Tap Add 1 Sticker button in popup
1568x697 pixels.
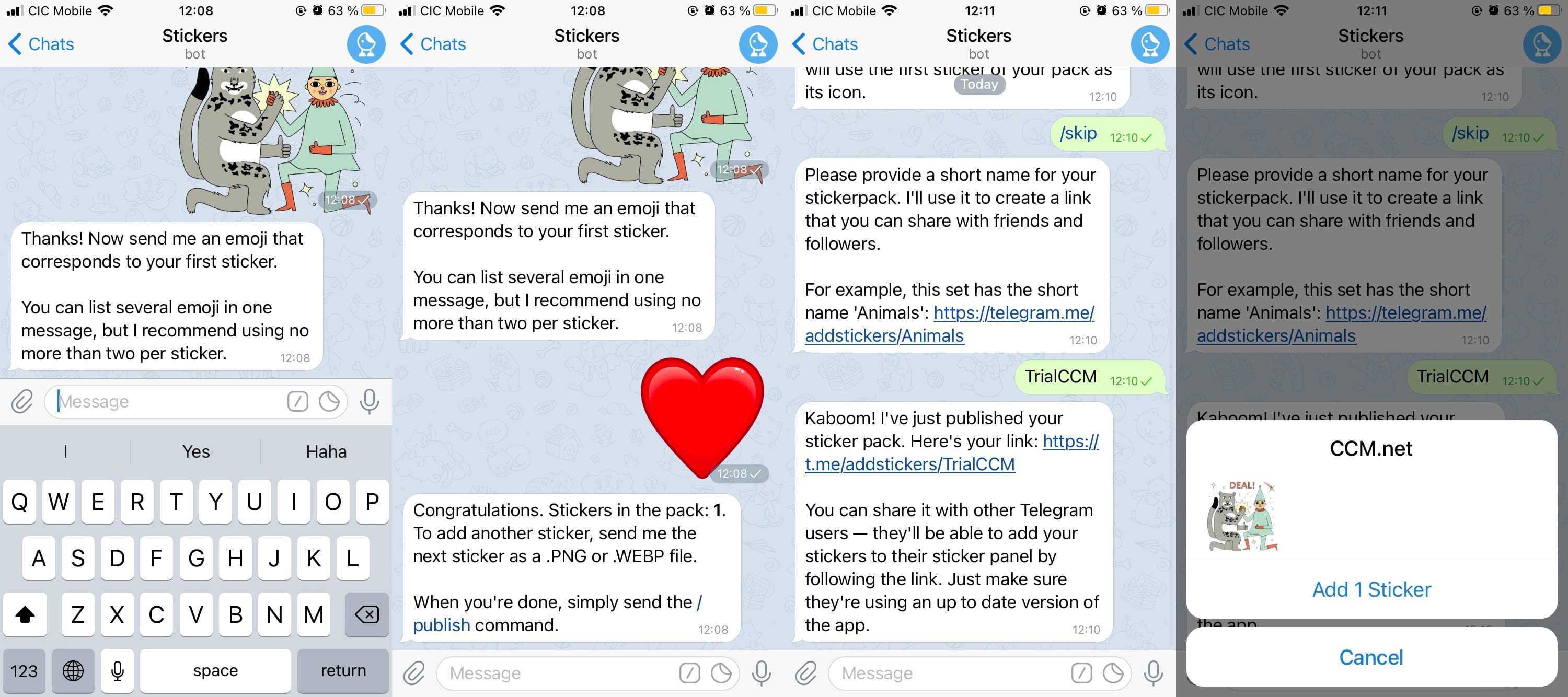[x=1371, y=589]
